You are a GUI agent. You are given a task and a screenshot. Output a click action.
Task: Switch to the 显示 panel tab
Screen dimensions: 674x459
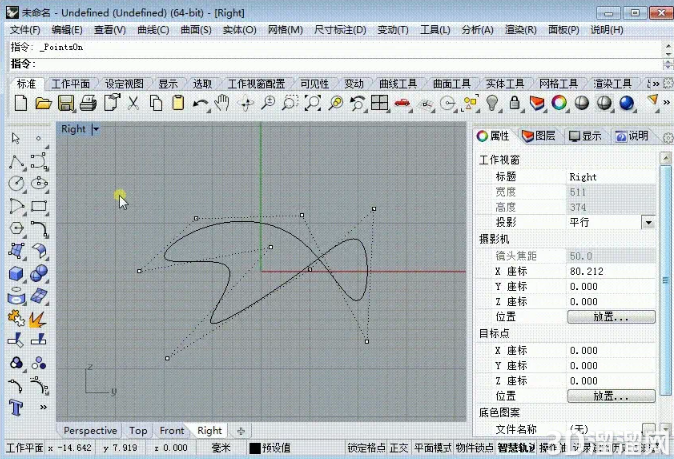coord(585,136)
